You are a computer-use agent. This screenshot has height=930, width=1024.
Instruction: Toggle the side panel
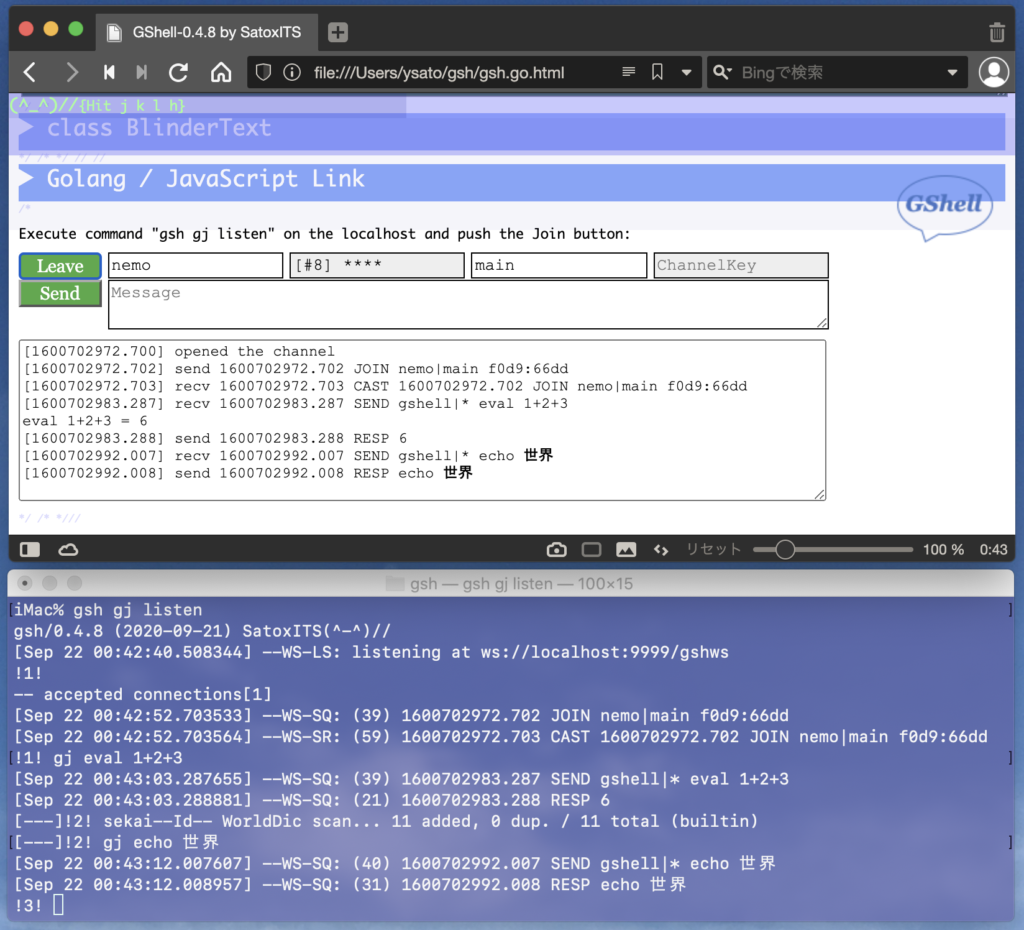[x=30, y=549]
